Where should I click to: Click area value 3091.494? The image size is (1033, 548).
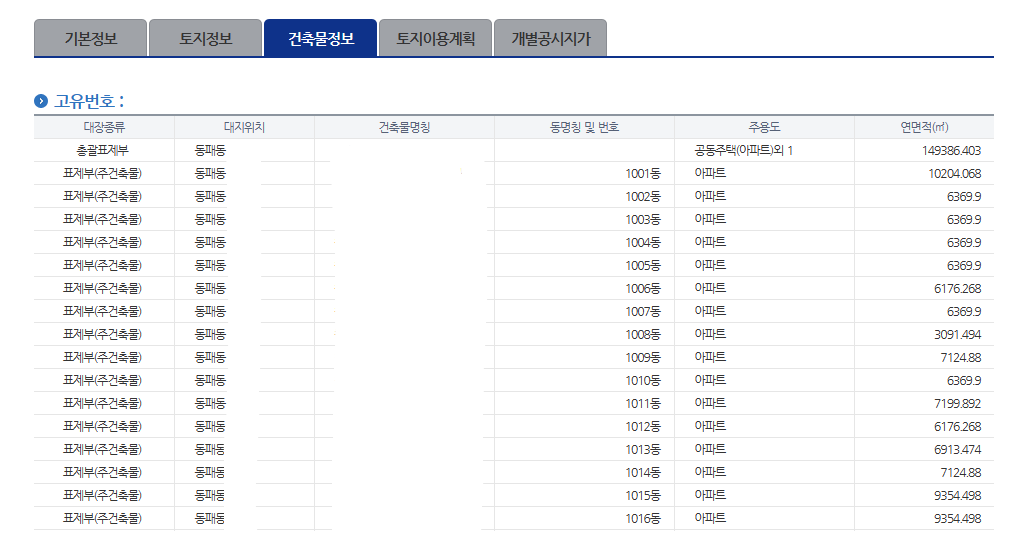957,335
